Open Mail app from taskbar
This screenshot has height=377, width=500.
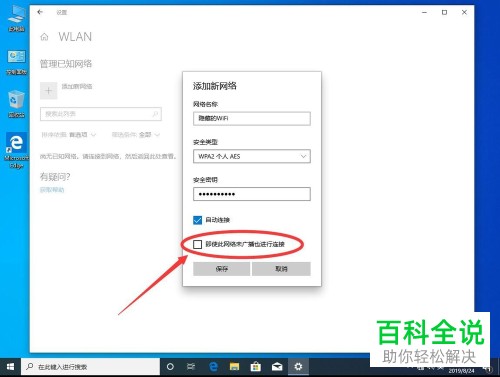click(277, 367)
